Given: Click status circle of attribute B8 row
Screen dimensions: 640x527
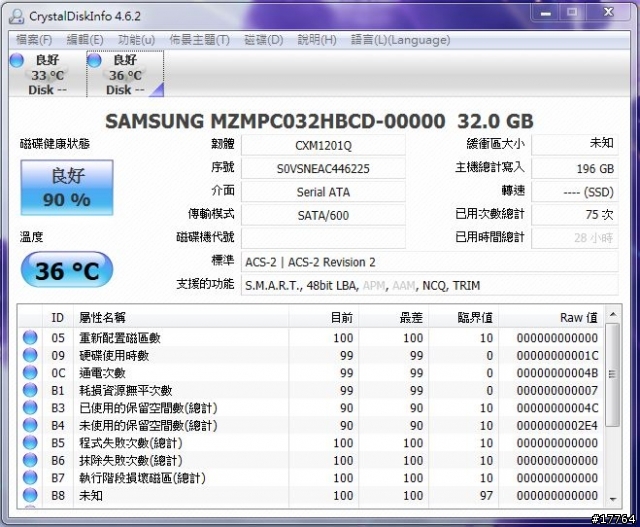Looking at the screenshot, I should pos(30,495).
